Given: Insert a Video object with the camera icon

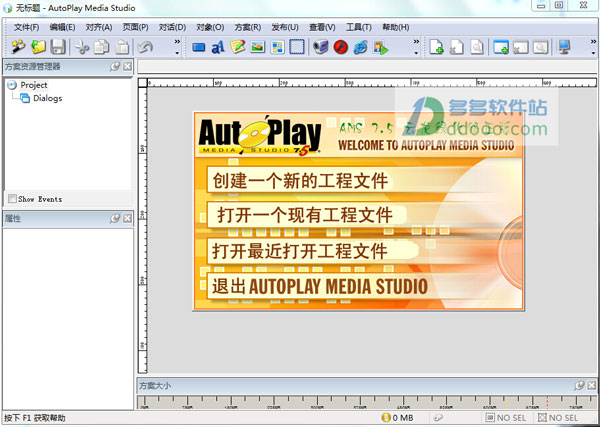Looking at the screenshot, I should (x=321, y=47).
